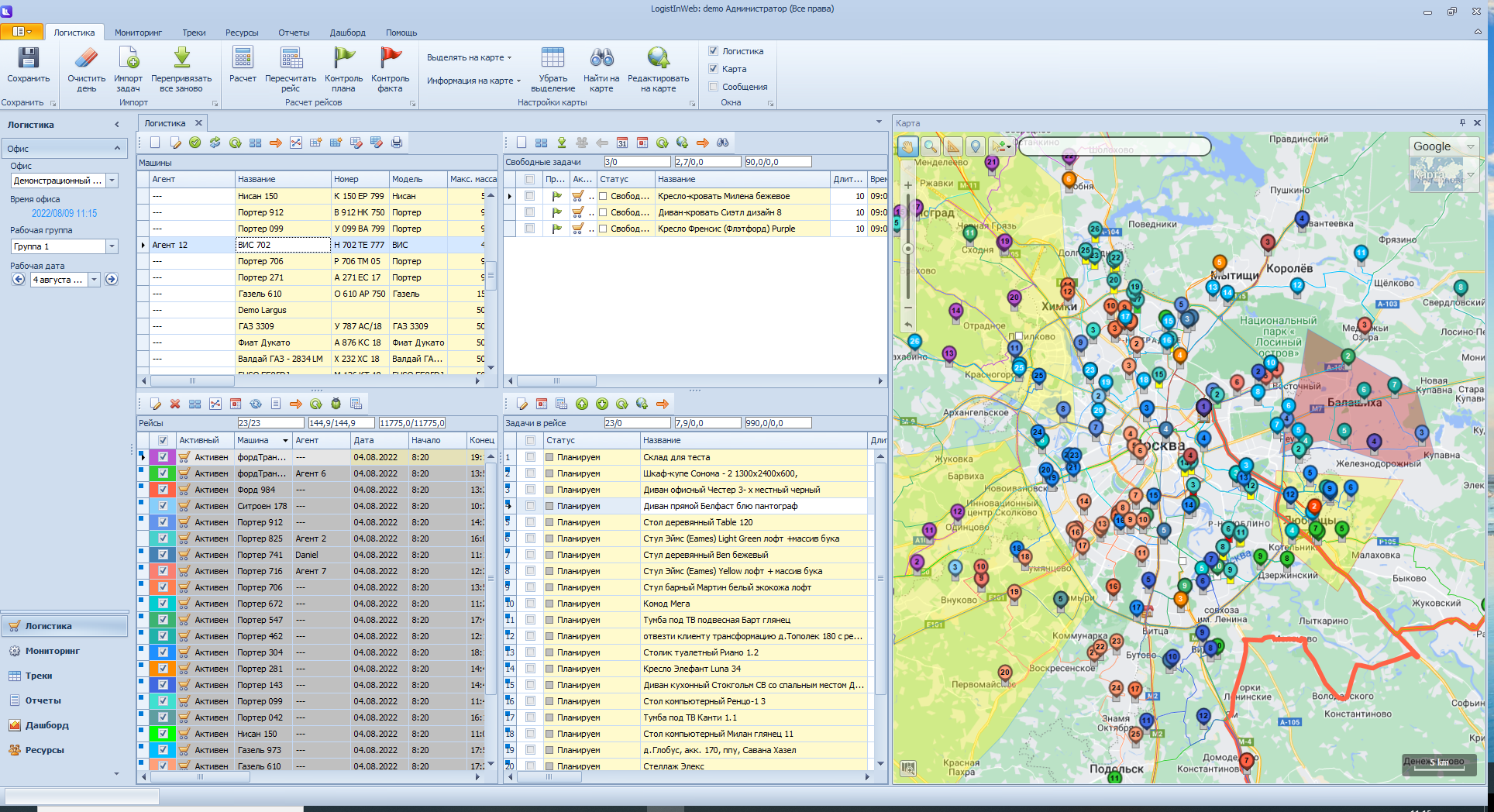
Task: Open Импорт задач from the ribbon
Action: [128, 59]
